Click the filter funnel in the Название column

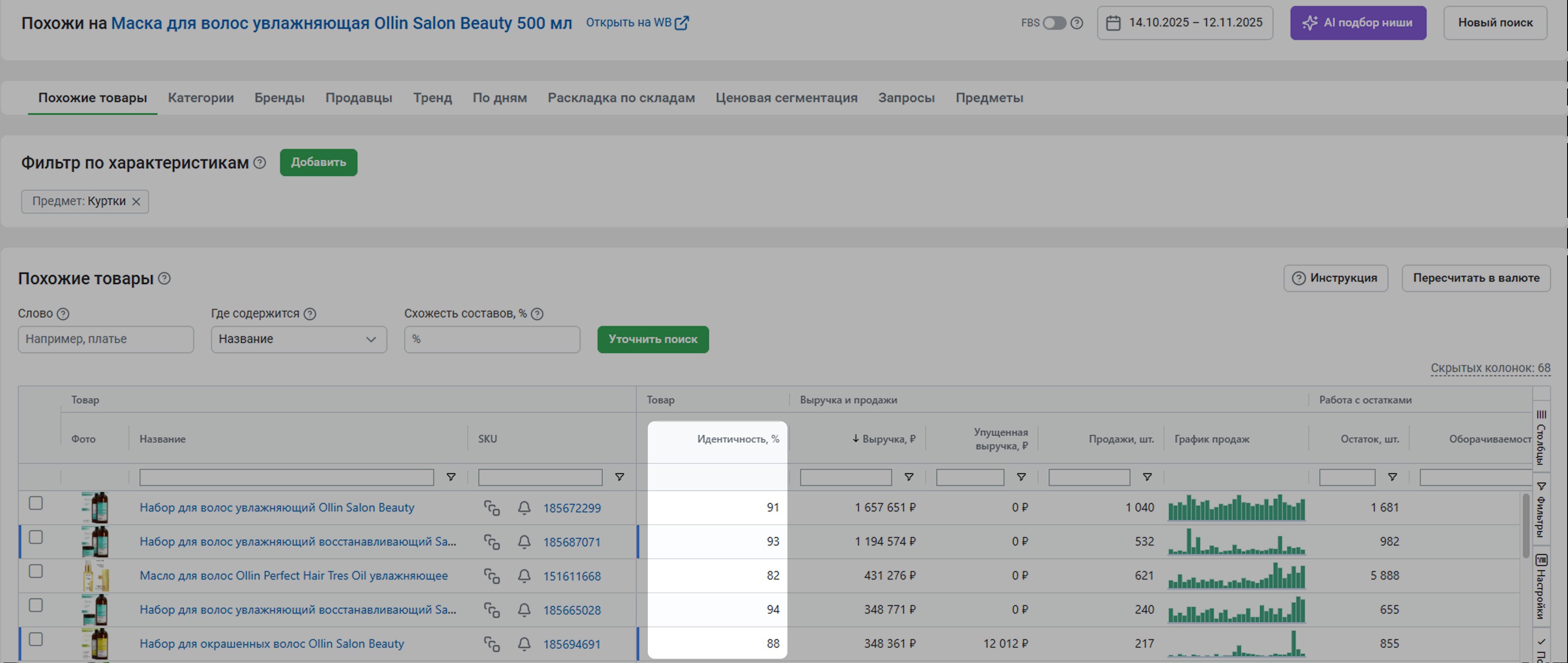tap(451, 477)
